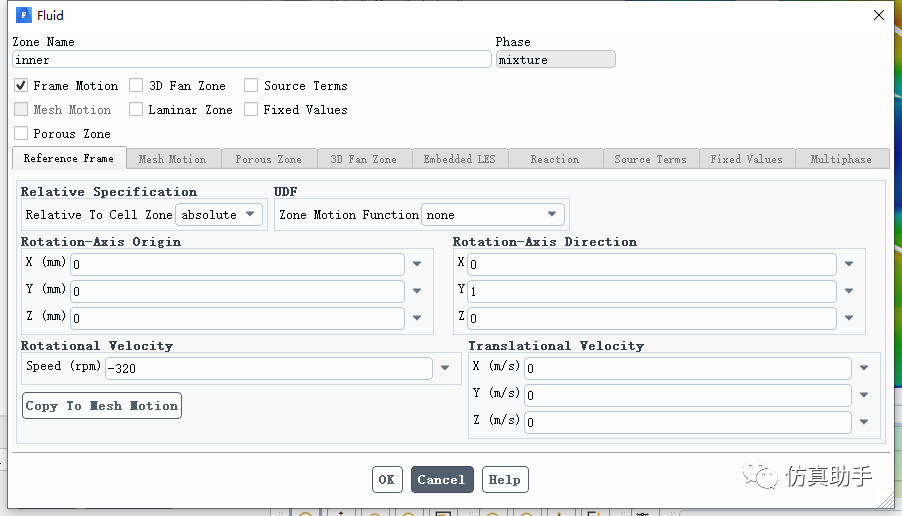Disable the Frame Motion checkbox
Viewport: 902px width, 516px height.
21,86
